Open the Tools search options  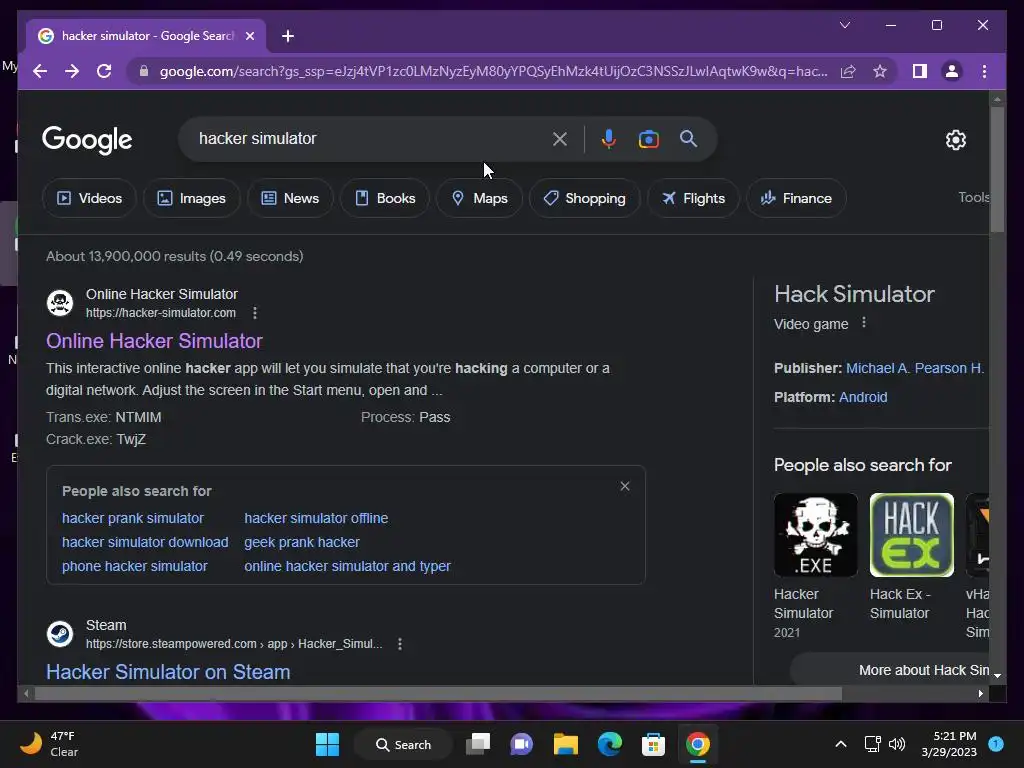(x=973, y=197)
